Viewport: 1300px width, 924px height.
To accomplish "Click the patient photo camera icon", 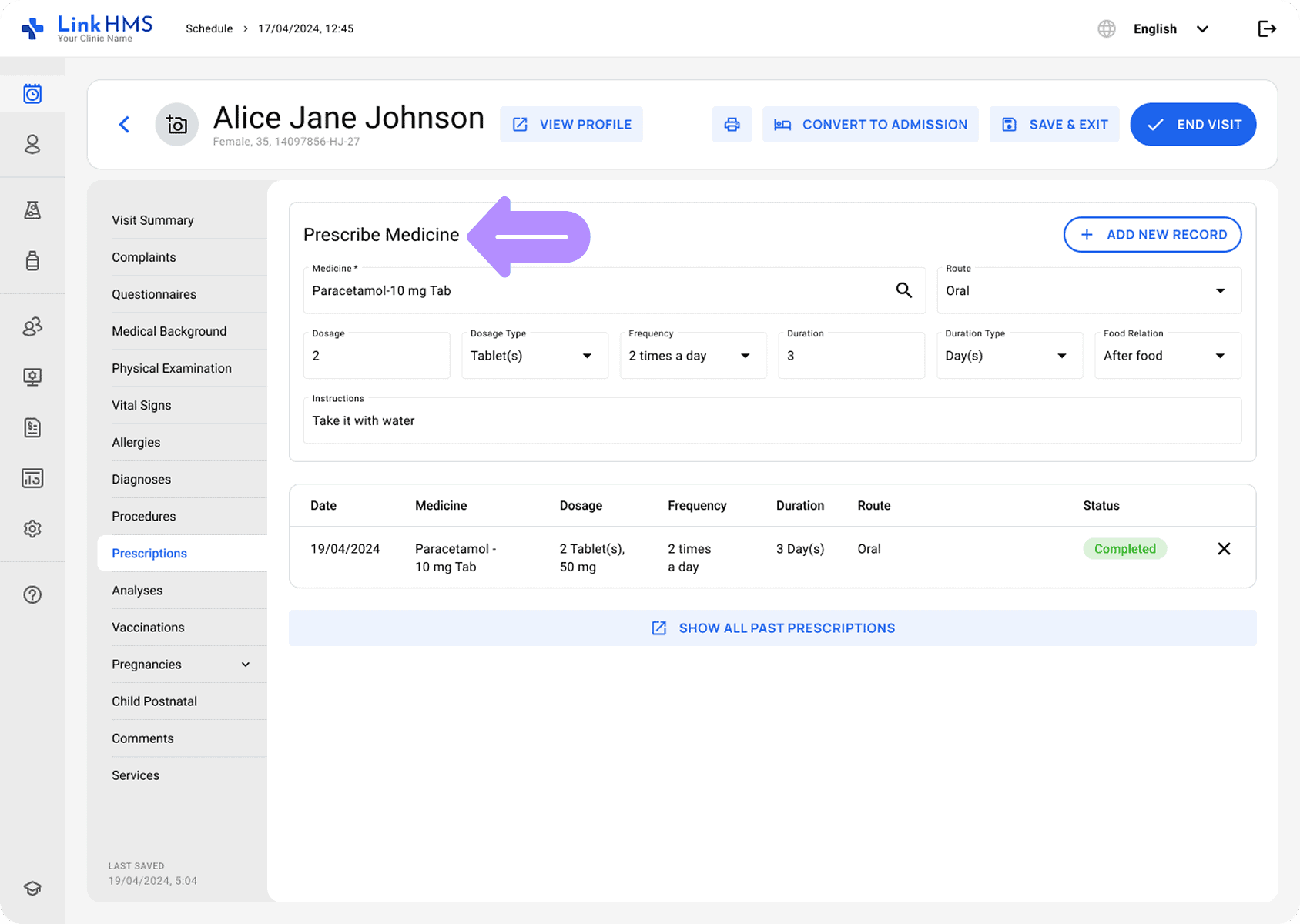I will pos(177,125).
